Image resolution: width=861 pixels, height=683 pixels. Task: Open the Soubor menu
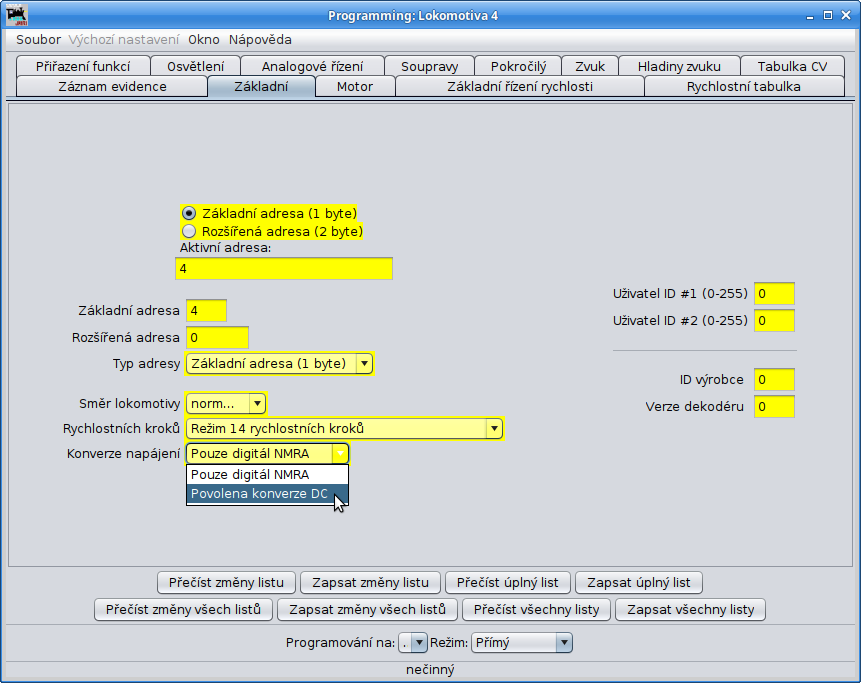click(x=38, y=40)
